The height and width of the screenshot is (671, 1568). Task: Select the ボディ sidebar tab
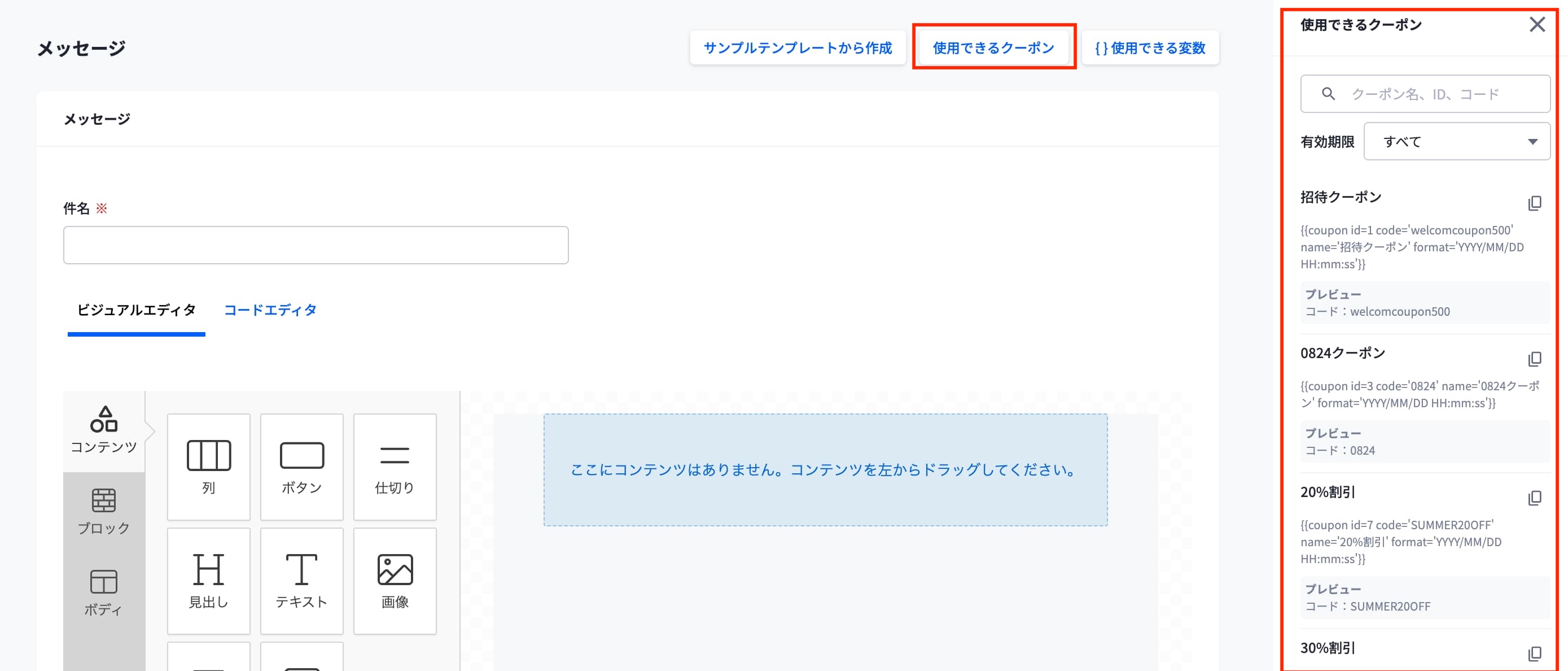104,593
